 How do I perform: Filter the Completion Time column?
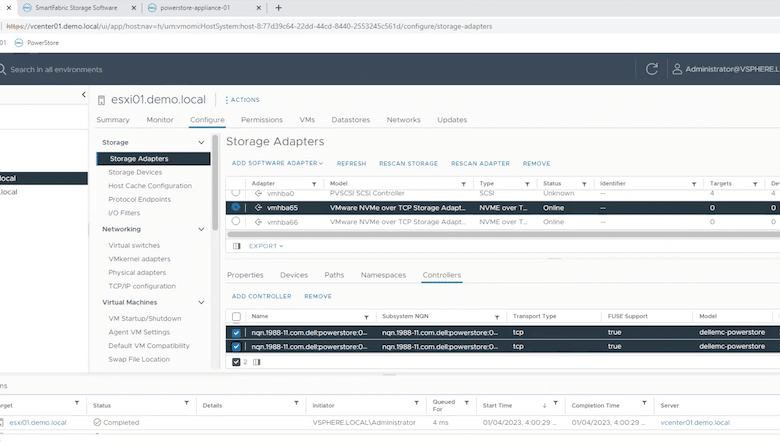pos(644,403)
